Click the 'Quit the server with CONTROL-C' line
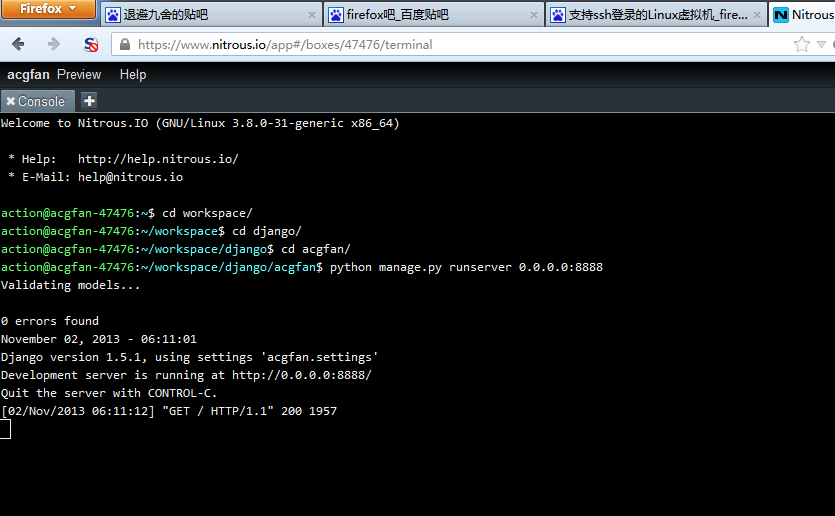 109,394
